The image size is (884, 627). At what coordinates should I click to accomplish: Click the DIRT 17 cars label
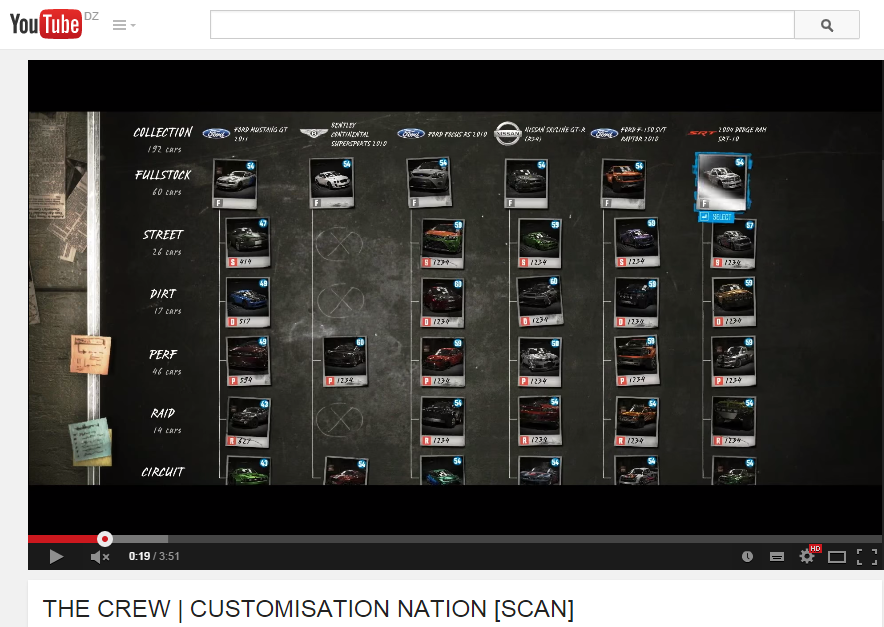pyautogui.click(x=164, y=302)
